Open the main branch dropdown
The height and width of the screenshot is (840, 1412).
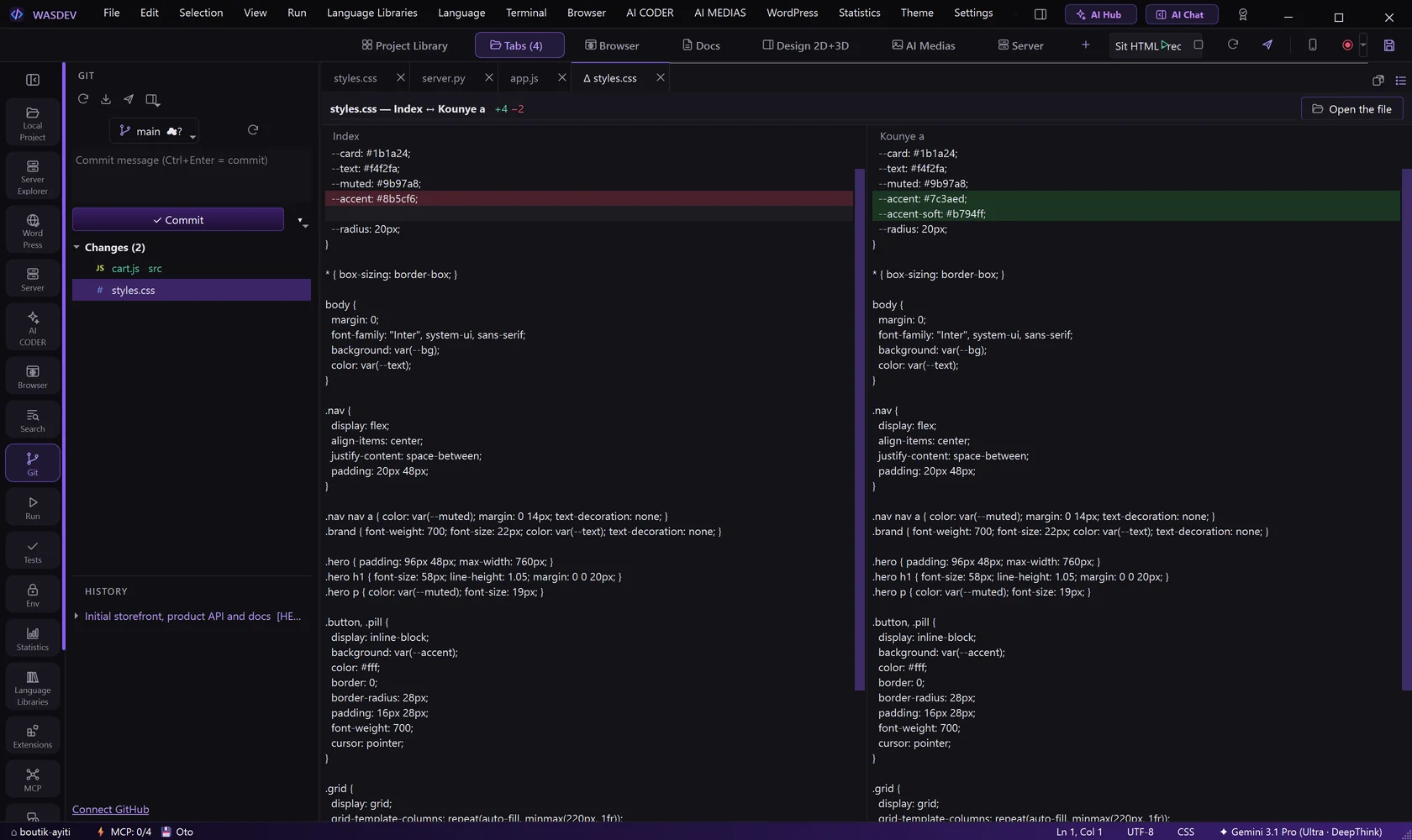tap(154, 131)
